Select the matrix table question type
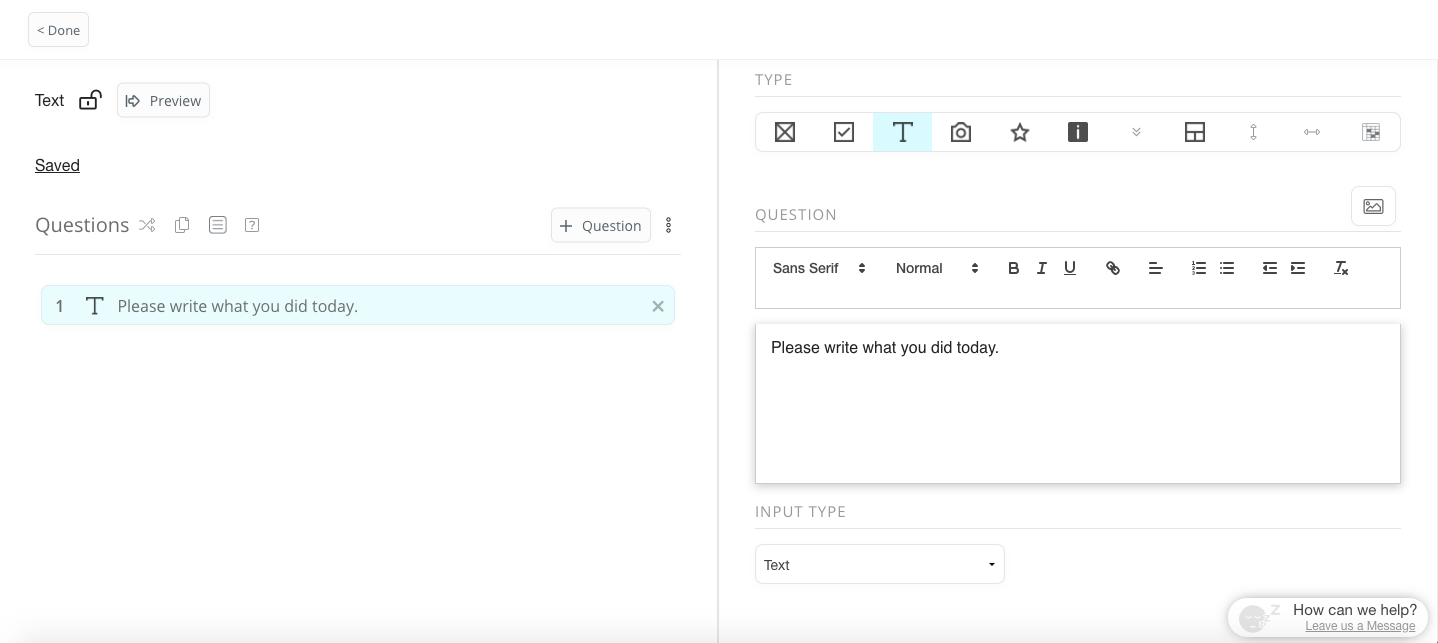1438x643 pixels. 1371,132
